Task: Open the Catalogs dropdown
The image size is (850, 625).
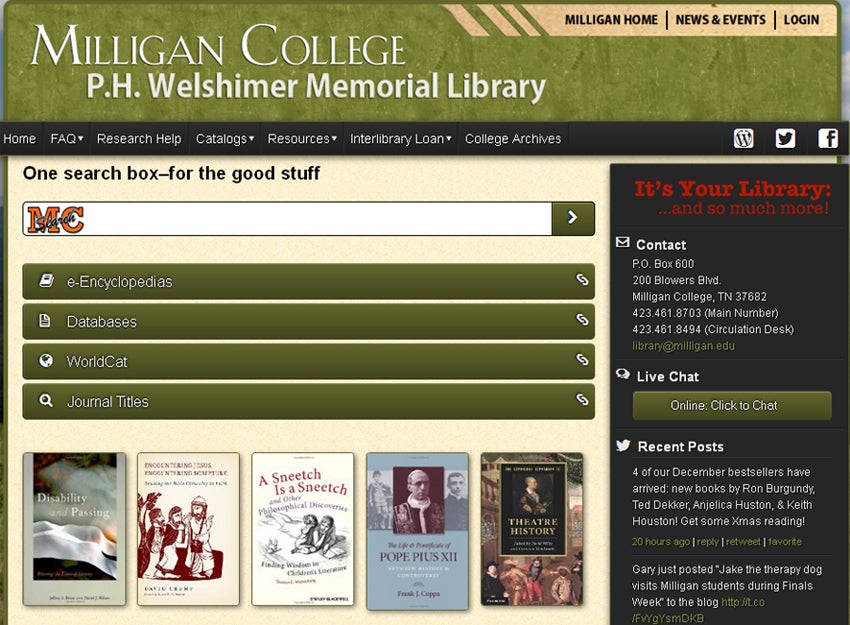Action: pos(222,138)
